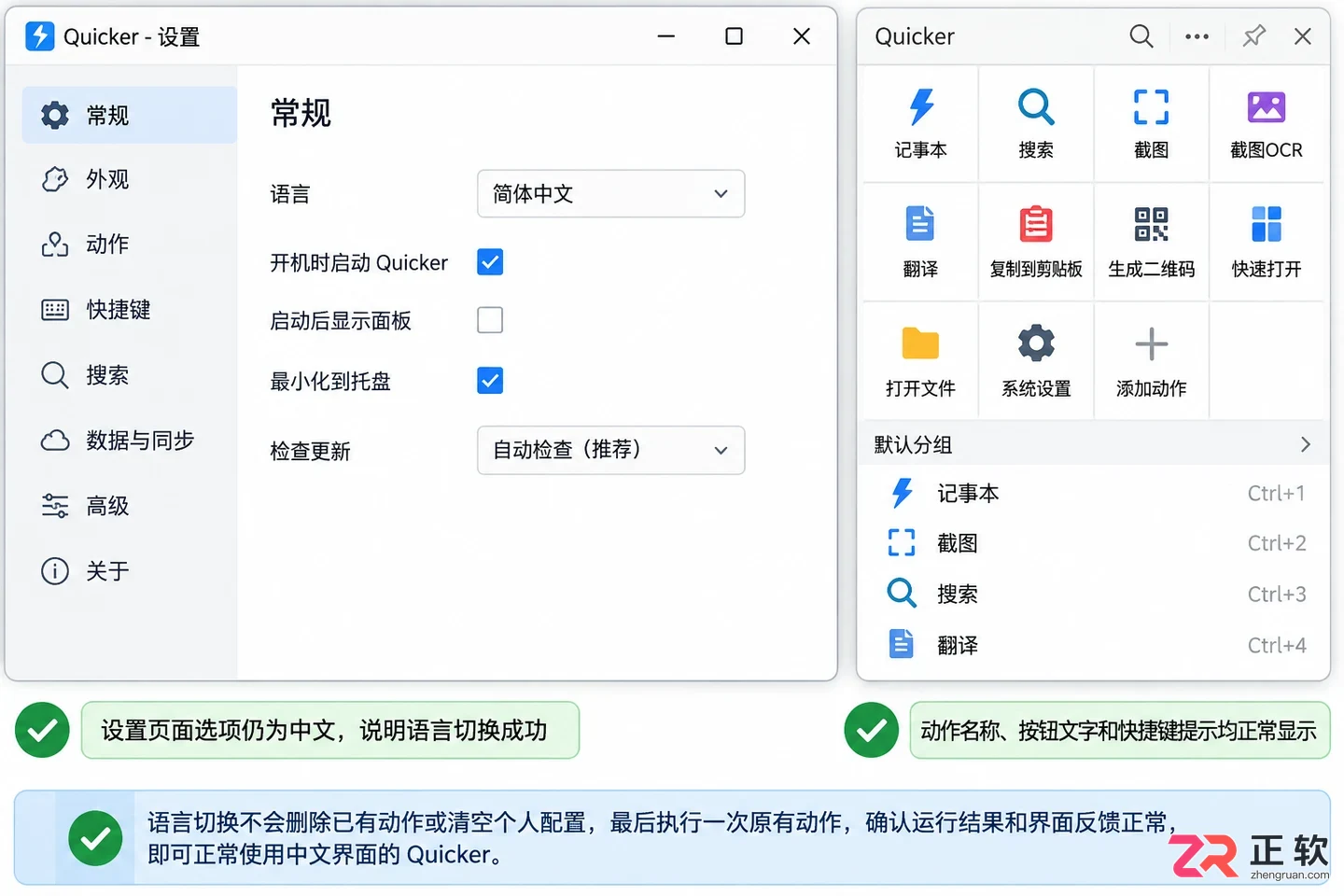Viewport: 1344px width, 896px height.
Task: Enable 启动后显示面板 checkbox
Action: click(x=490, y=320)
